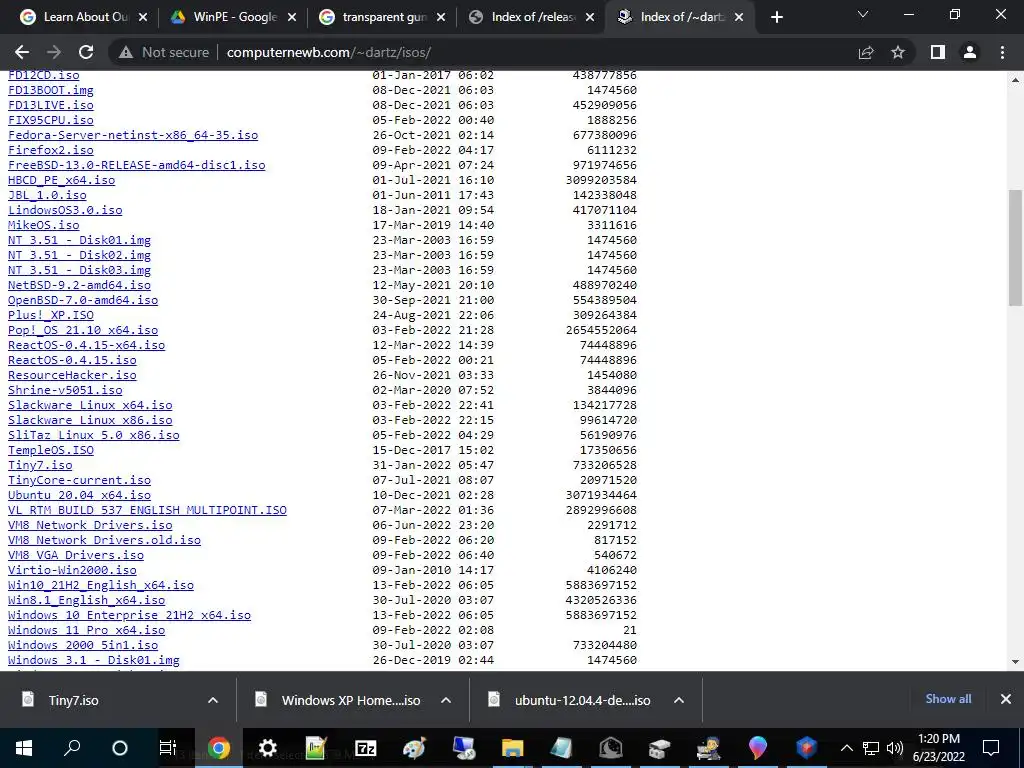This screenshot has width=1024, height=768.
Task: Share this page via share icon
Action: (x=866, y=52)
